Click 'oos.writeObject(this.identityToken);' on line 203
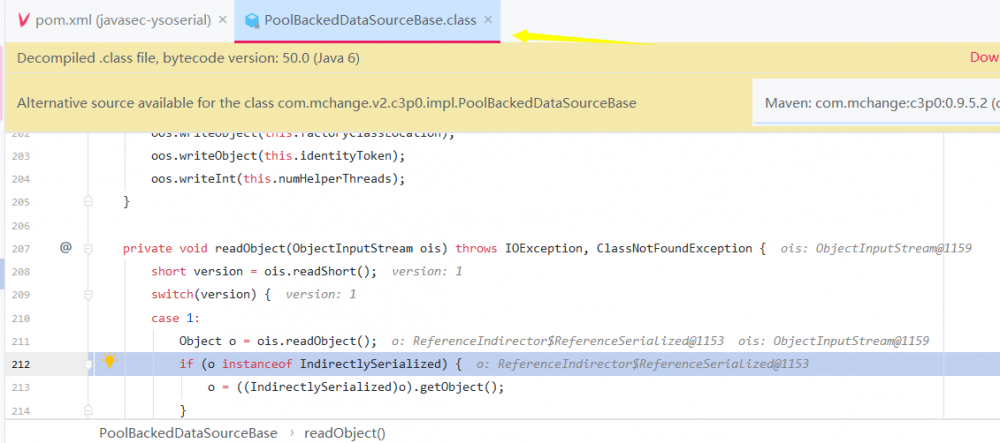 278,156
